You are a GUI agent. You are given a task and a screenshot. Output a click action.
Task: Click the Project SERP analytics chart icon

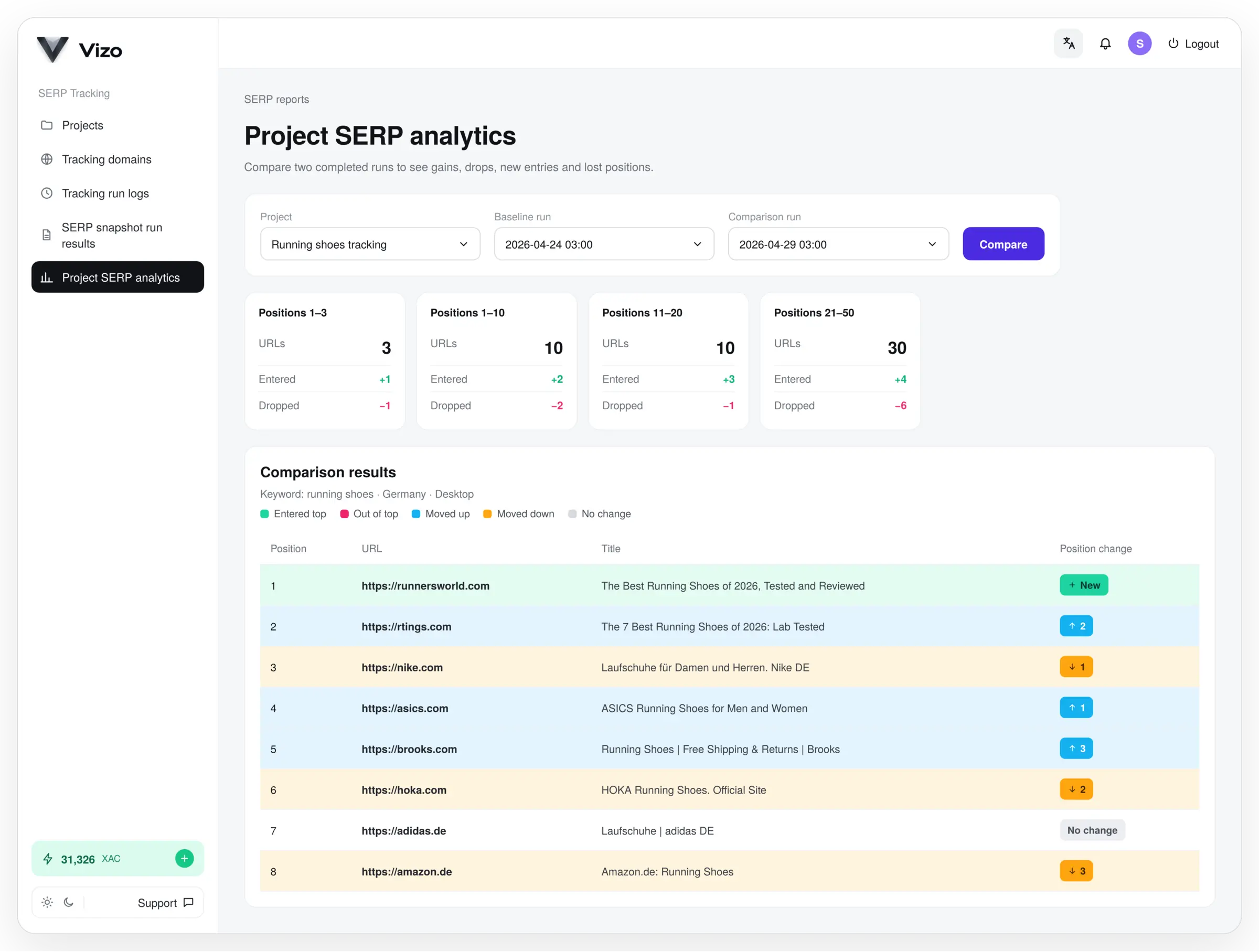[47, 277]
